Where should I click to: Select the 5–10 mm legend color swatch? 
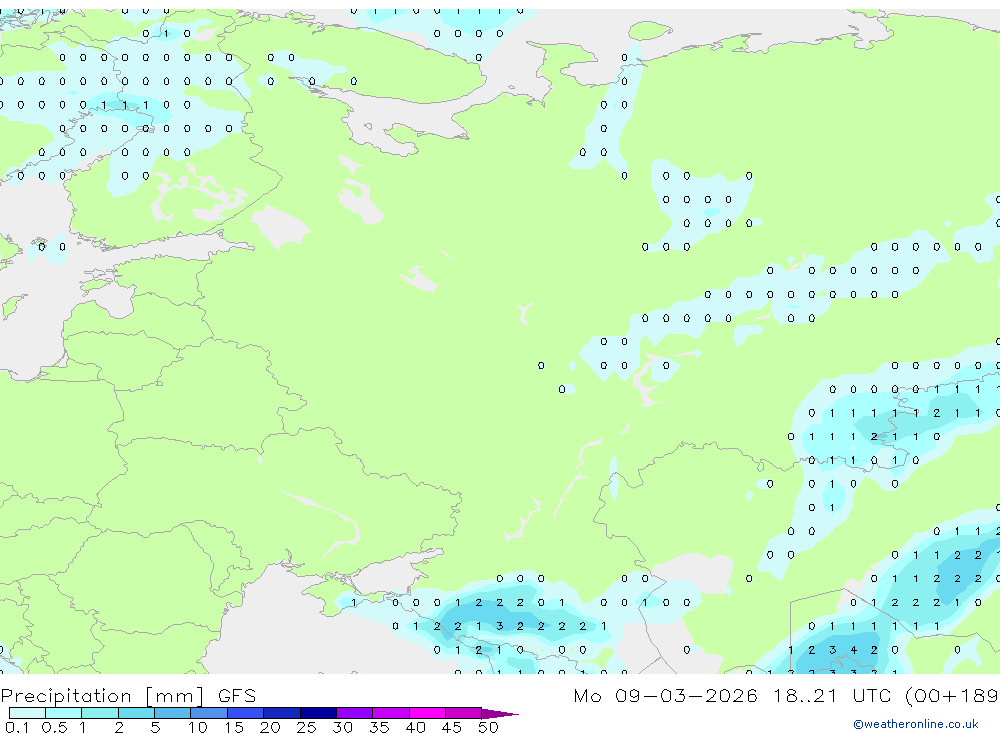172,713
